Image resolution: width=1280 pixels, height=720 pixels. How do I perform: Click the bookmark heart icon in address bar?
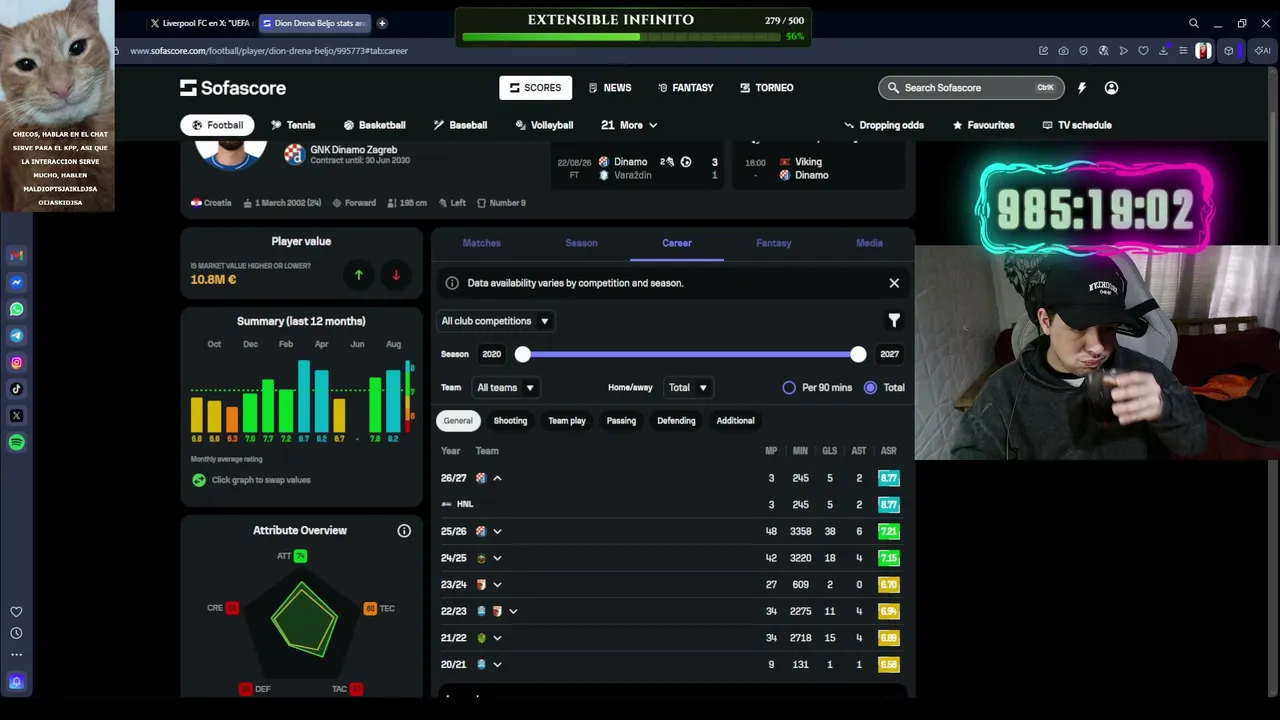point(1143,51)
